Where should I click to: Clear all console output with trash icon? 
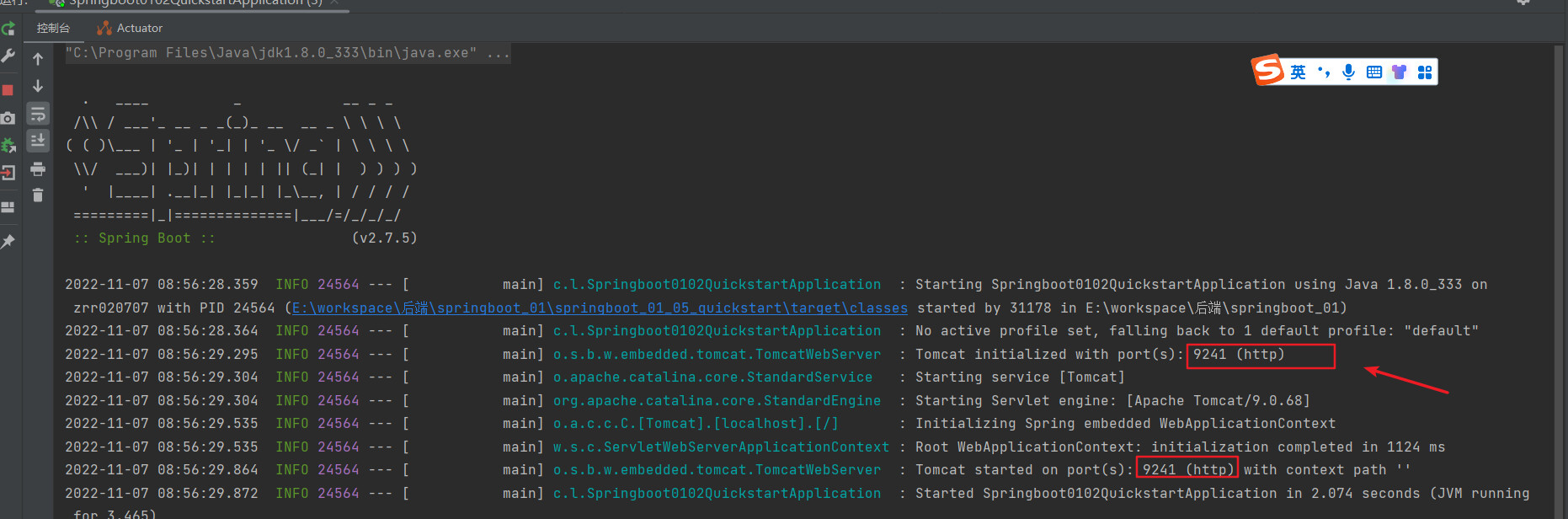point(38,195)
